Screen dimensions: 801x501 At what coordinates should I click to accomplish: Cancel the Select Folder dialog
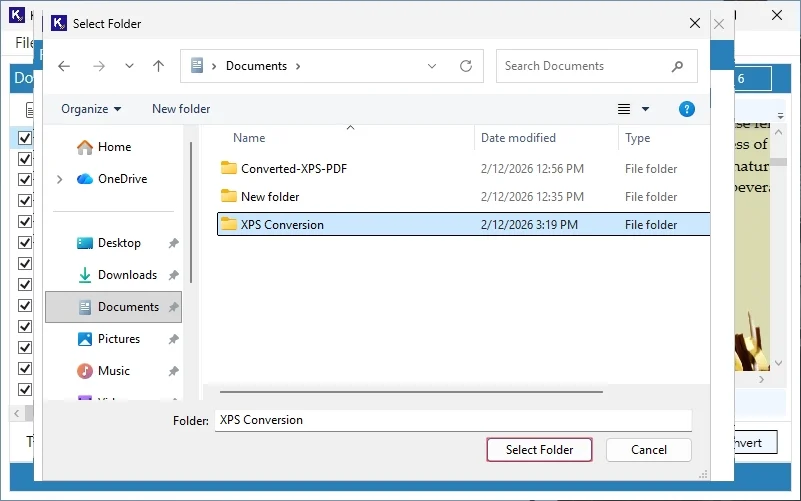[x=649, y=449]
